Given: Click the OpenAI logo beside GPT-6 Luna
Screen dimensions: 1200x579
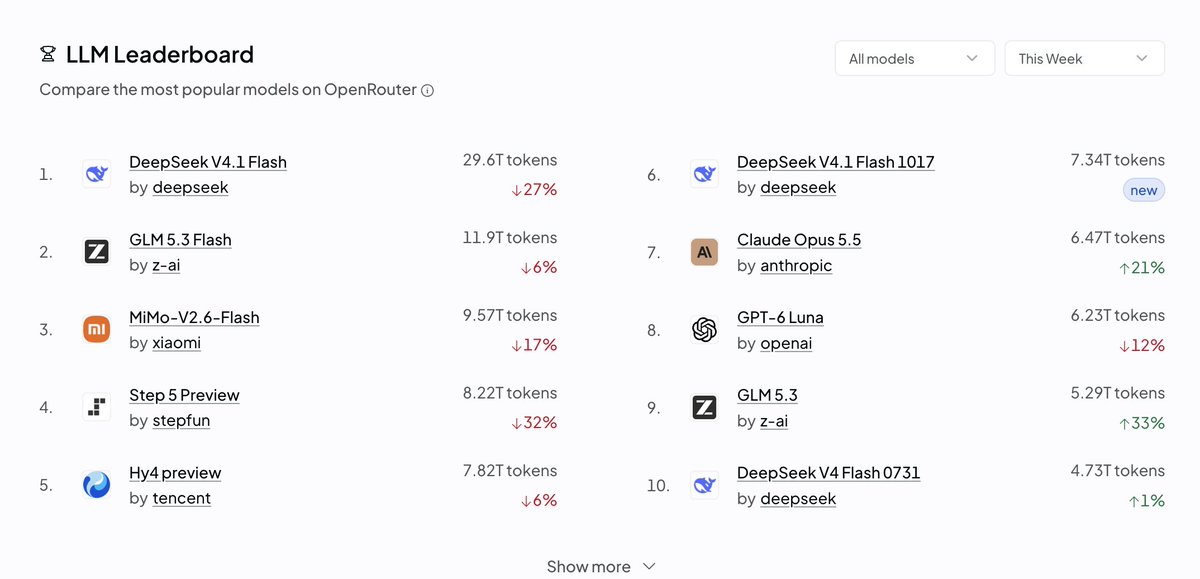Looking at the screenshot, I should (704, 329).
